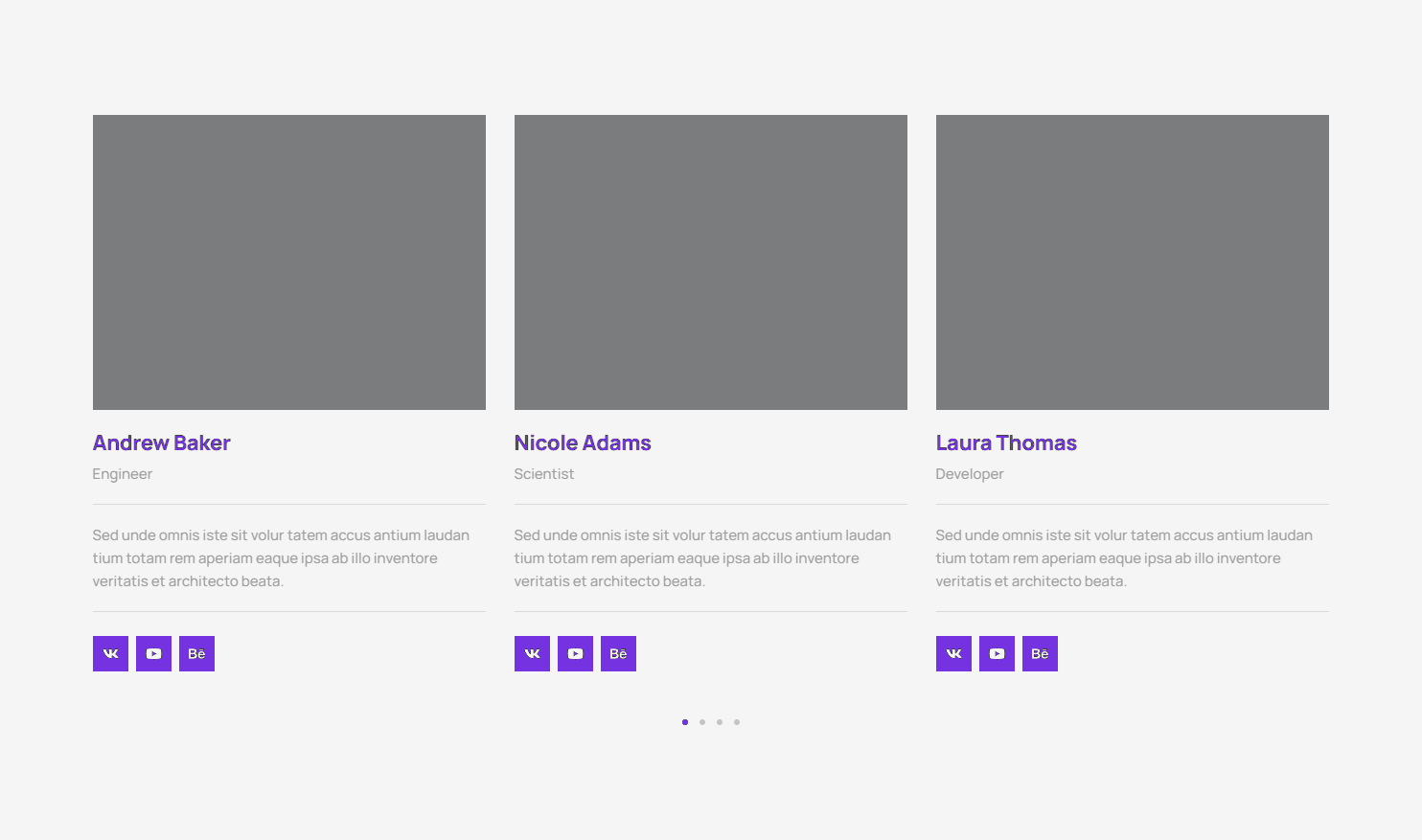The width and height of the screenshot is (1422, 840).
Task: Click Andrew Baker's profile photo
Action: coord(288,262)
